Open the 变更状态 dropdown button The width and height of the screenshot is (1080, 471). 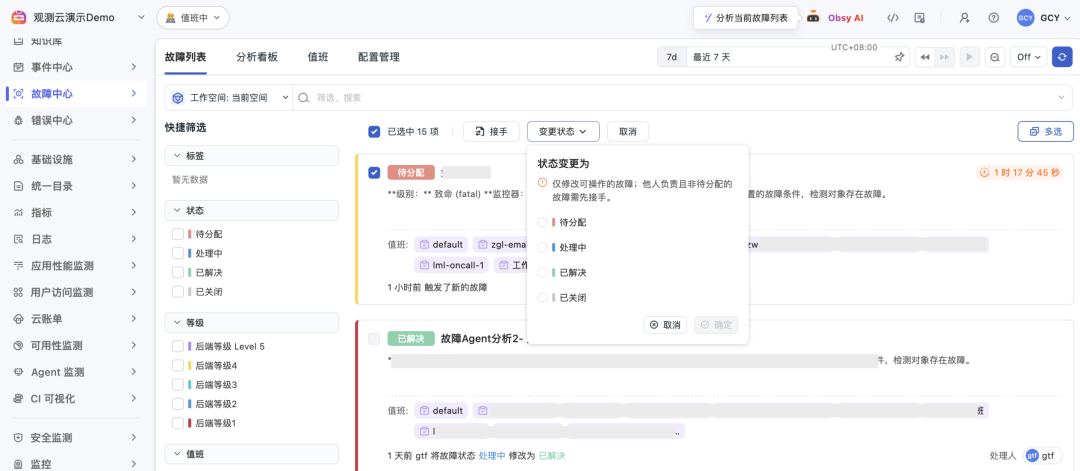(x=563, y=132)
